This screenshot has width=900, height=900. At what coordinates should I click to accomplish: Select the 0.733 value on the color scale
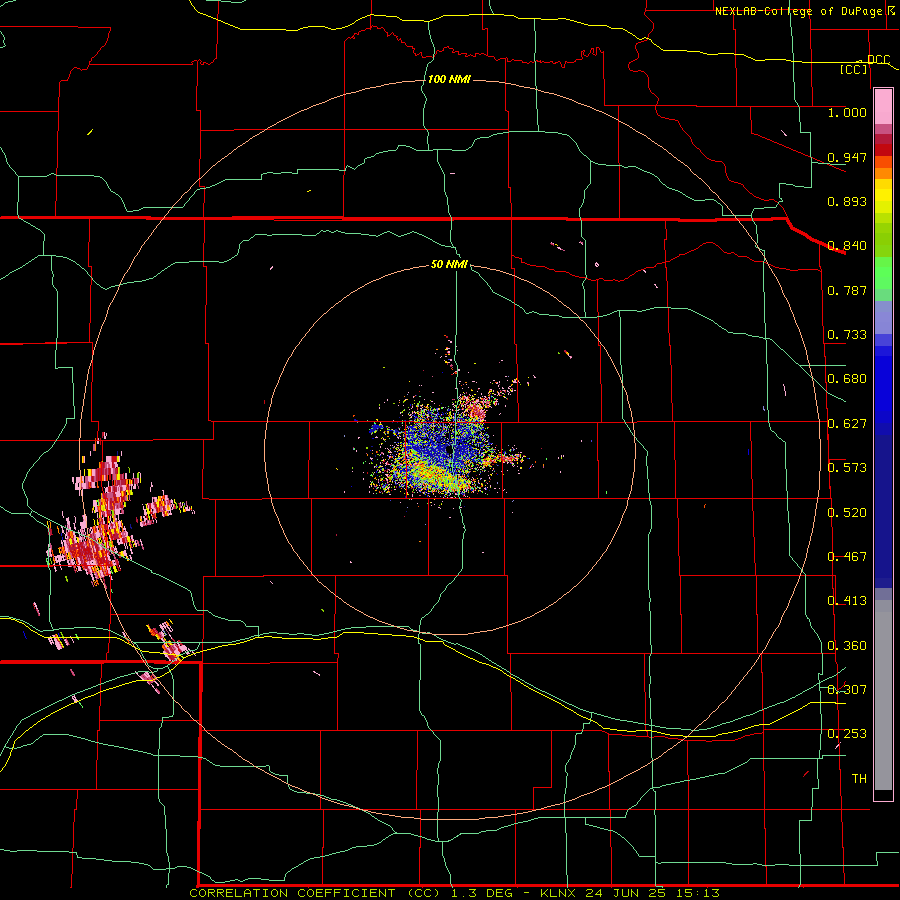847,335
